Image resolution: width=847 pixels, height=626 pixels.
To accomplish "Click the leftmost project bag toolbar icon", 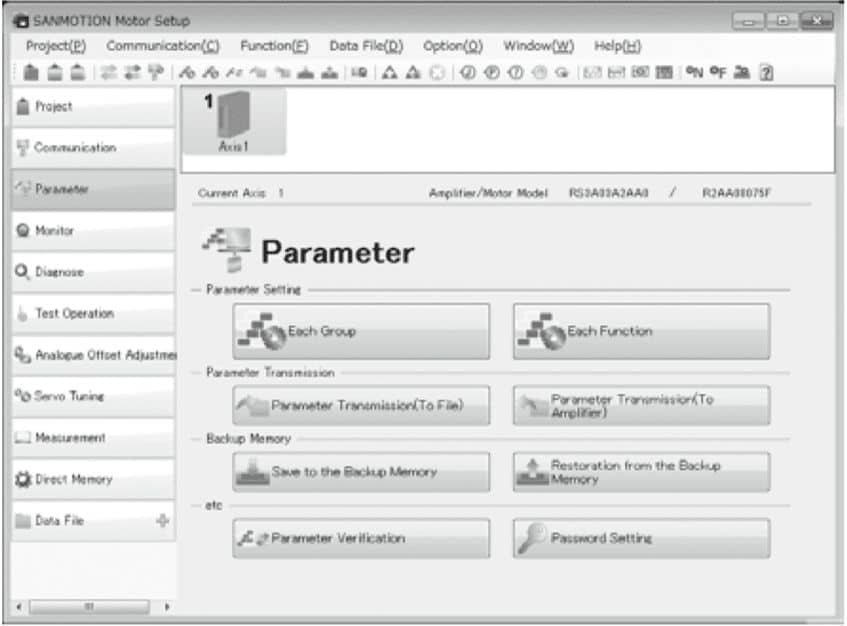I will (31, 72).
